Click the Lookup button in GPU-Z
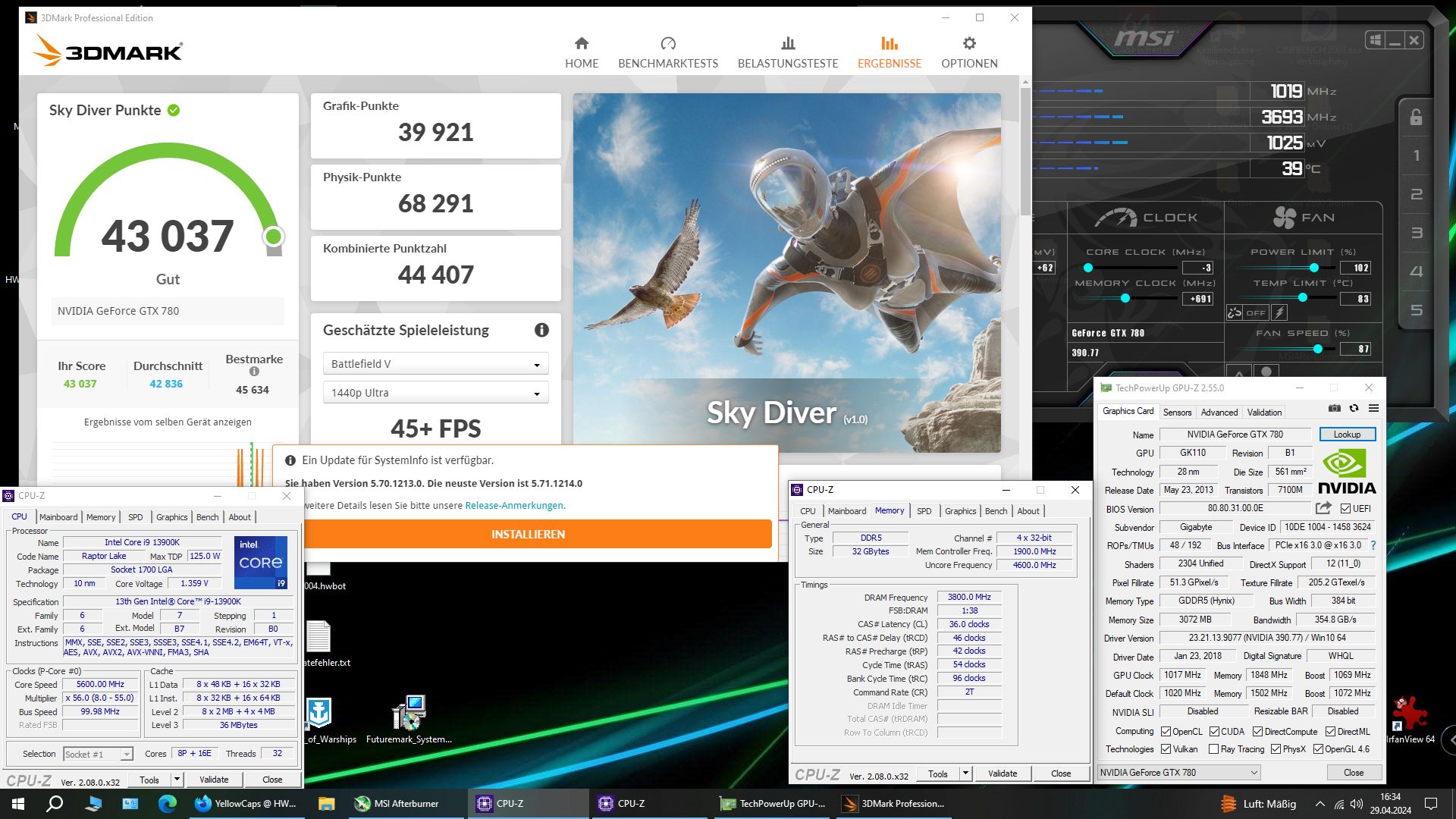 (1347, 435)
